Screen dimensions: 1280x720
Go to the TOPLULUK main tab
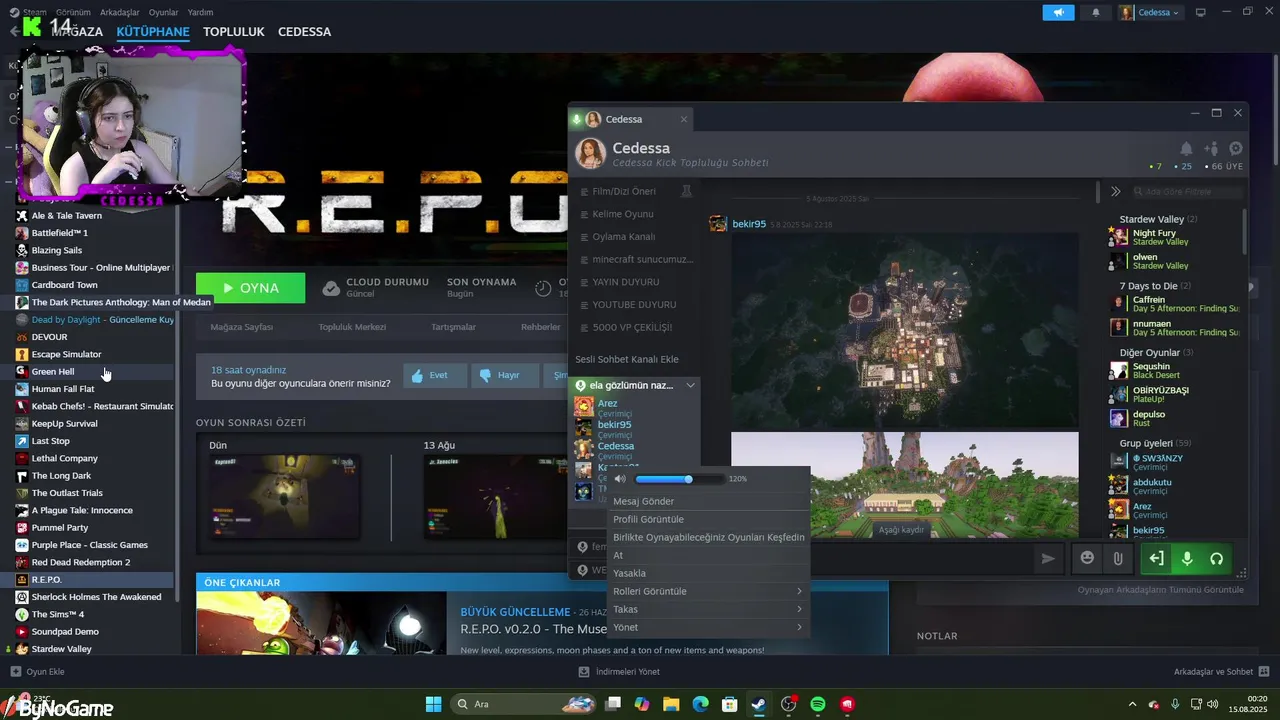point(234,31)
